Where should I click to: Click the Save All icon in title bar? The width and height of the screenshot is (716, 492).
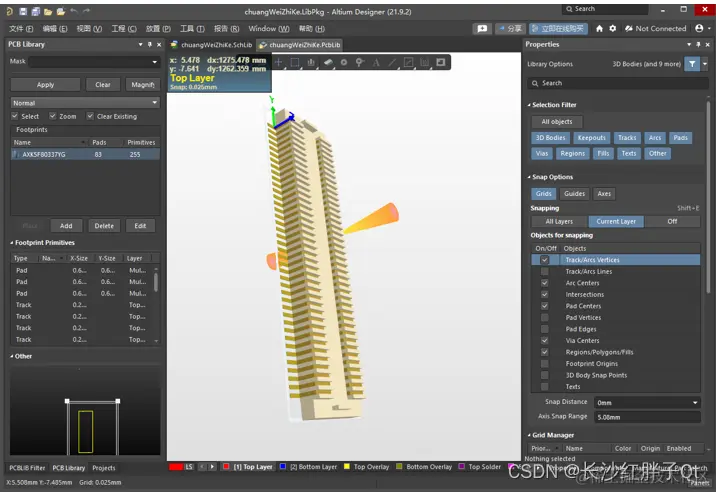click(x=35, y=11)
